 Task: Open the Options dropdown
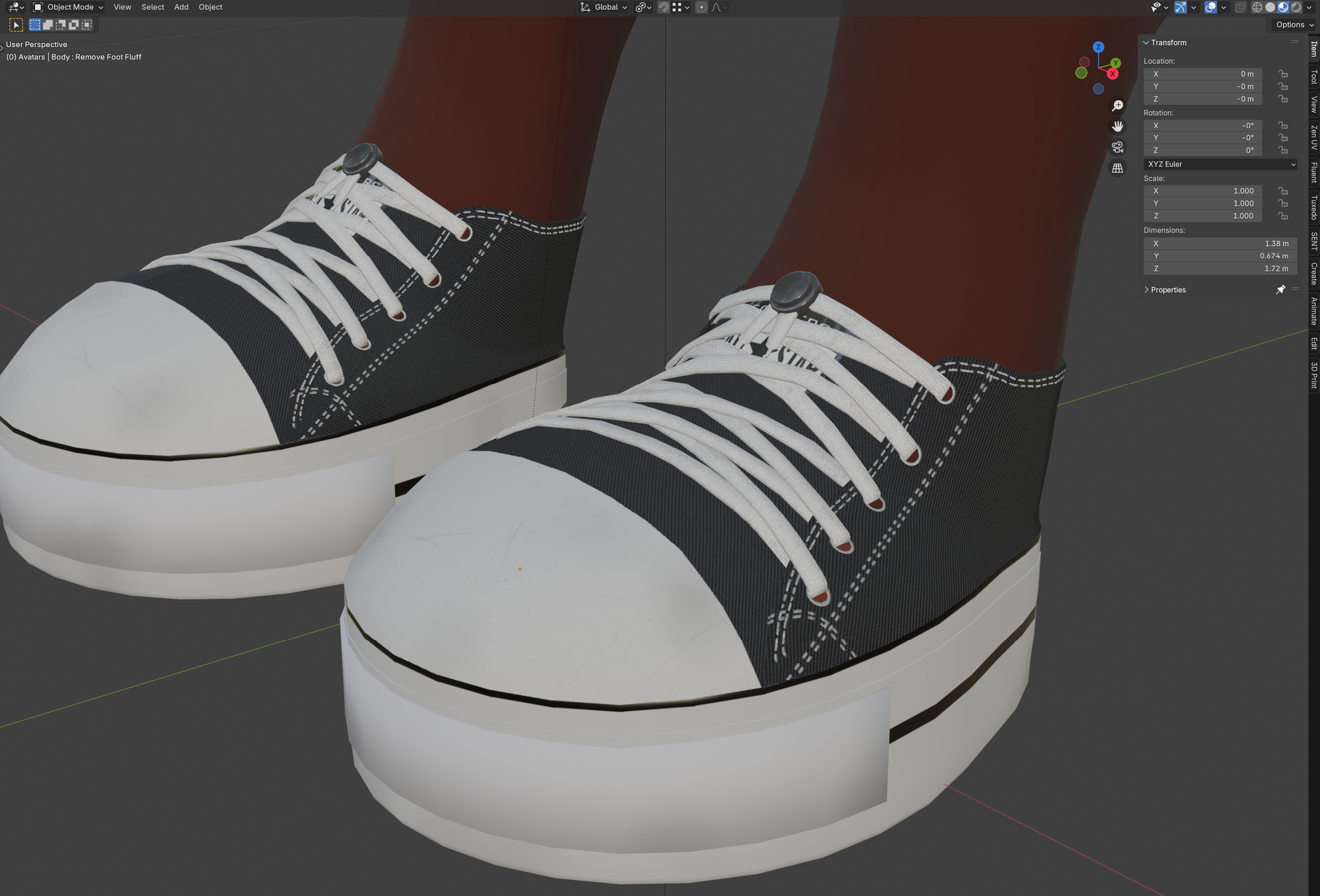[x=1294, y=24]
